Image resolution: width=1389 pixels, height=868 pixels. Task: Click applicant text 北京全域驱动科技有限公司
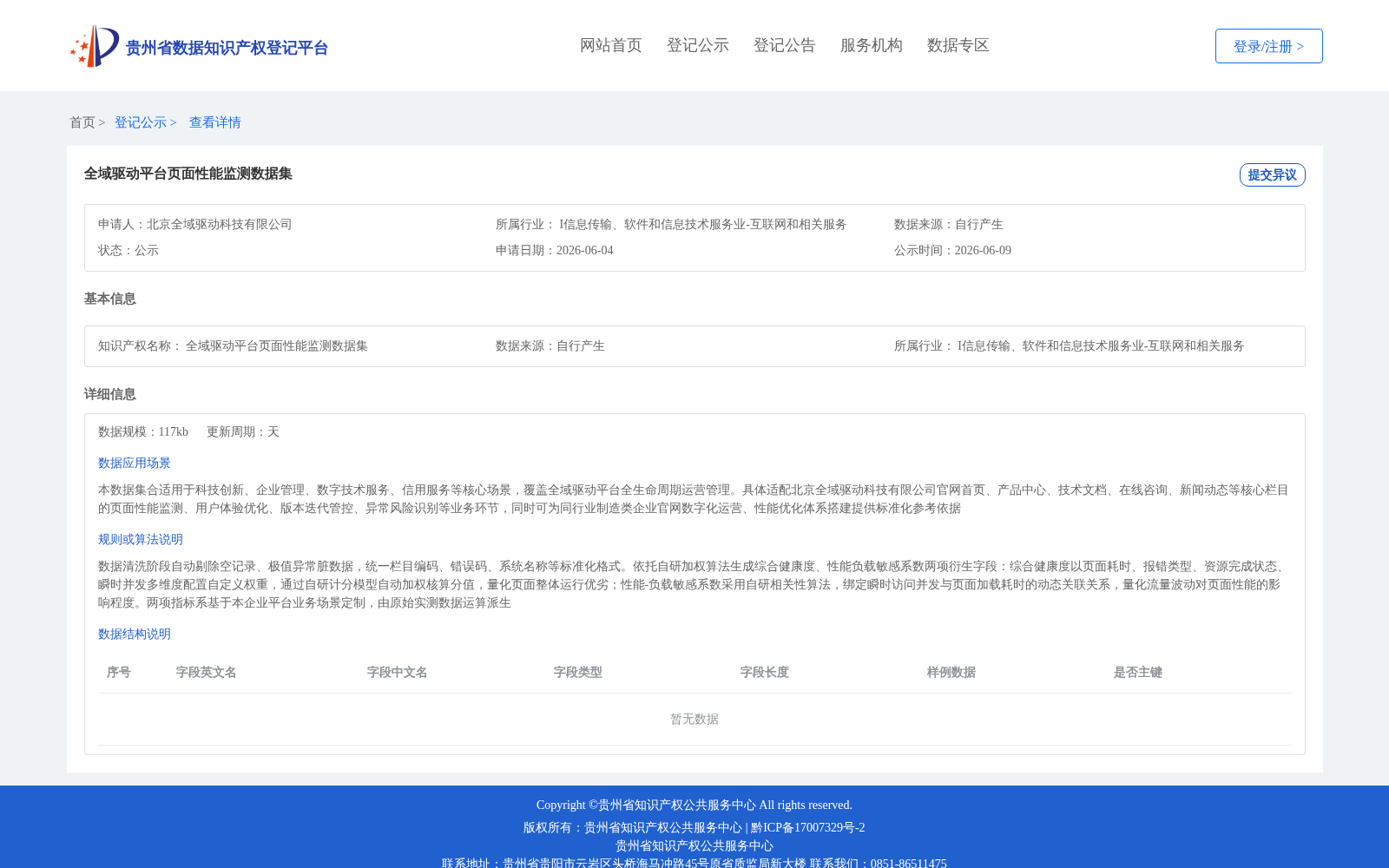(x=219, y=224)
